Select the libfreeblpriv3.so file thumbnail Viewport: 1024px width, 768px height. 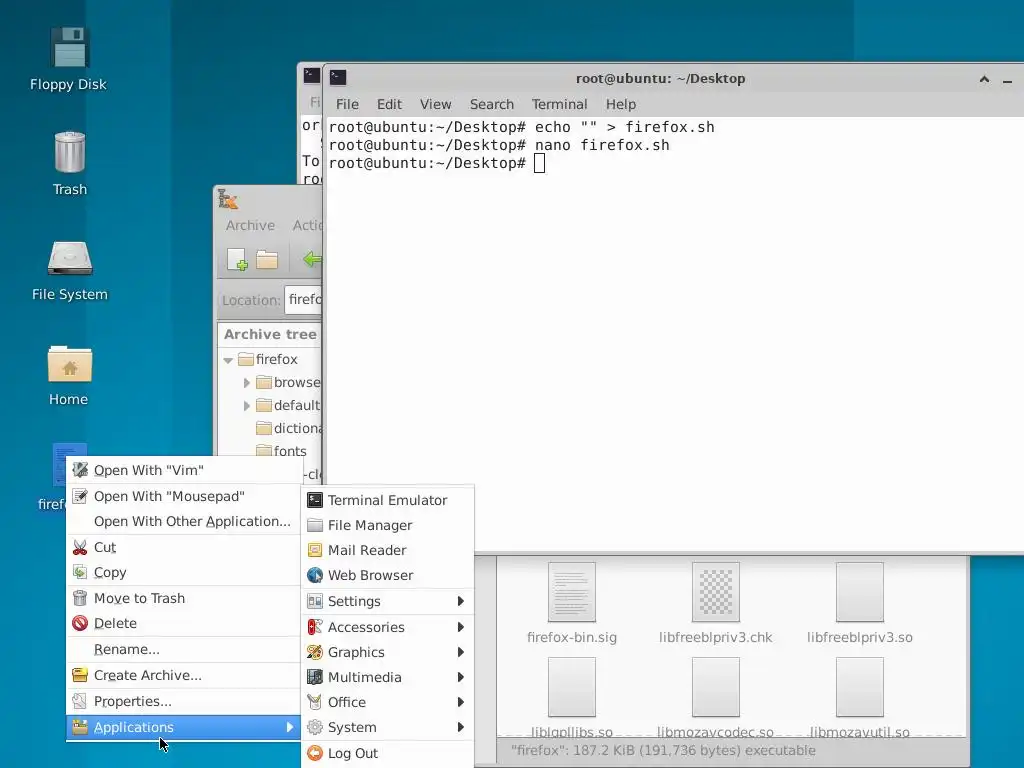click(x=859, y=592)
